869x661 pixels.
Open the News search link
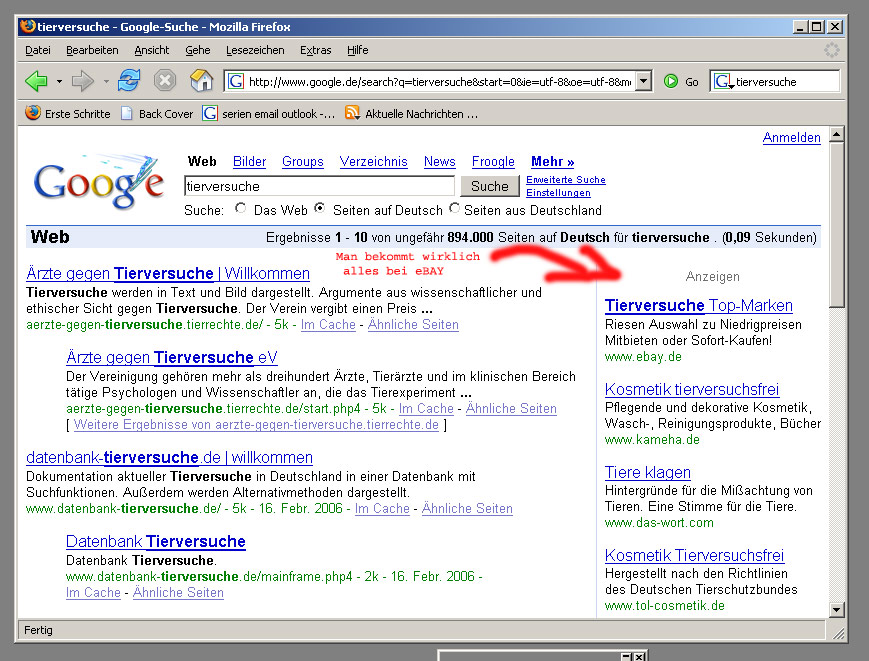pos(439,161)
